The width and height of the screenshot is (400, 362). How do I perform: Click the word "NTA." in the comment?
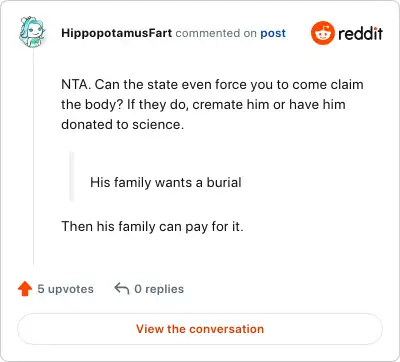point(76,85)
